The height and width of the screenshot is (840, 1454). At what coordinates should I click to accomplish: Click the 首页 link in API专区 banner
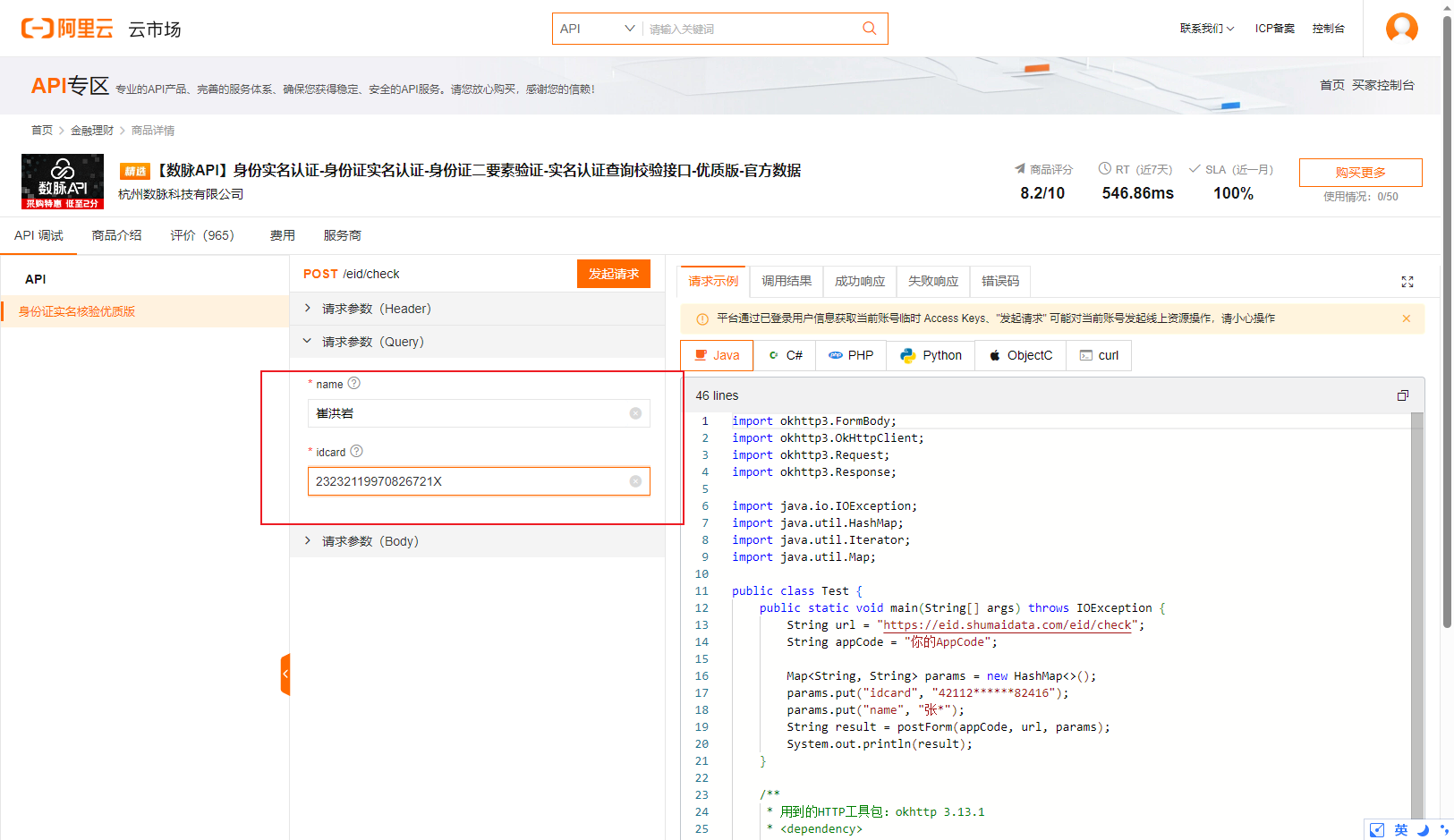(x=1332, y=85)
